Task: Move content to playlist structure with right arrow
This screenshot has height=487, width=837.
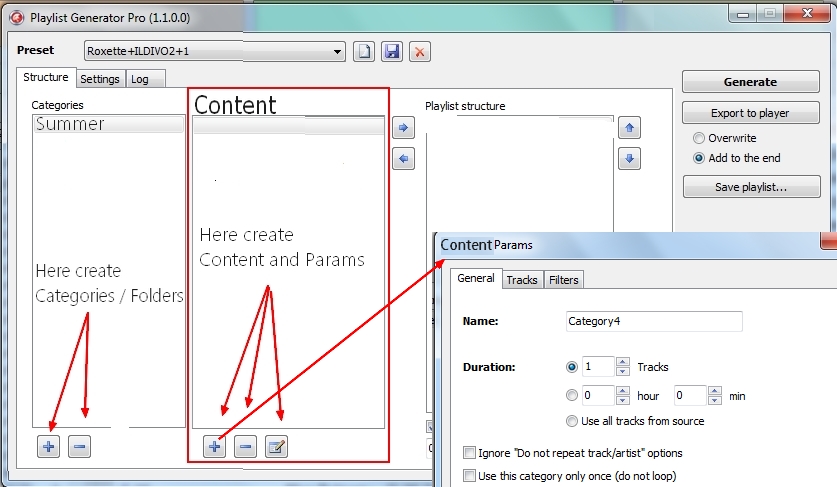Action: (x=404, y=128)
